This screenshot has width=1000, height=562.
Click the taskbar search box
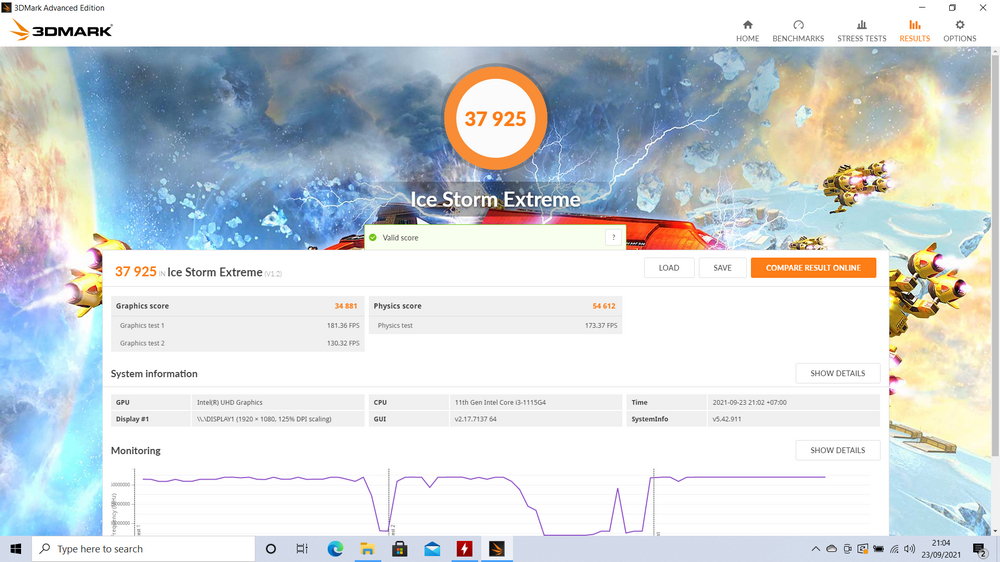(143, 549)
